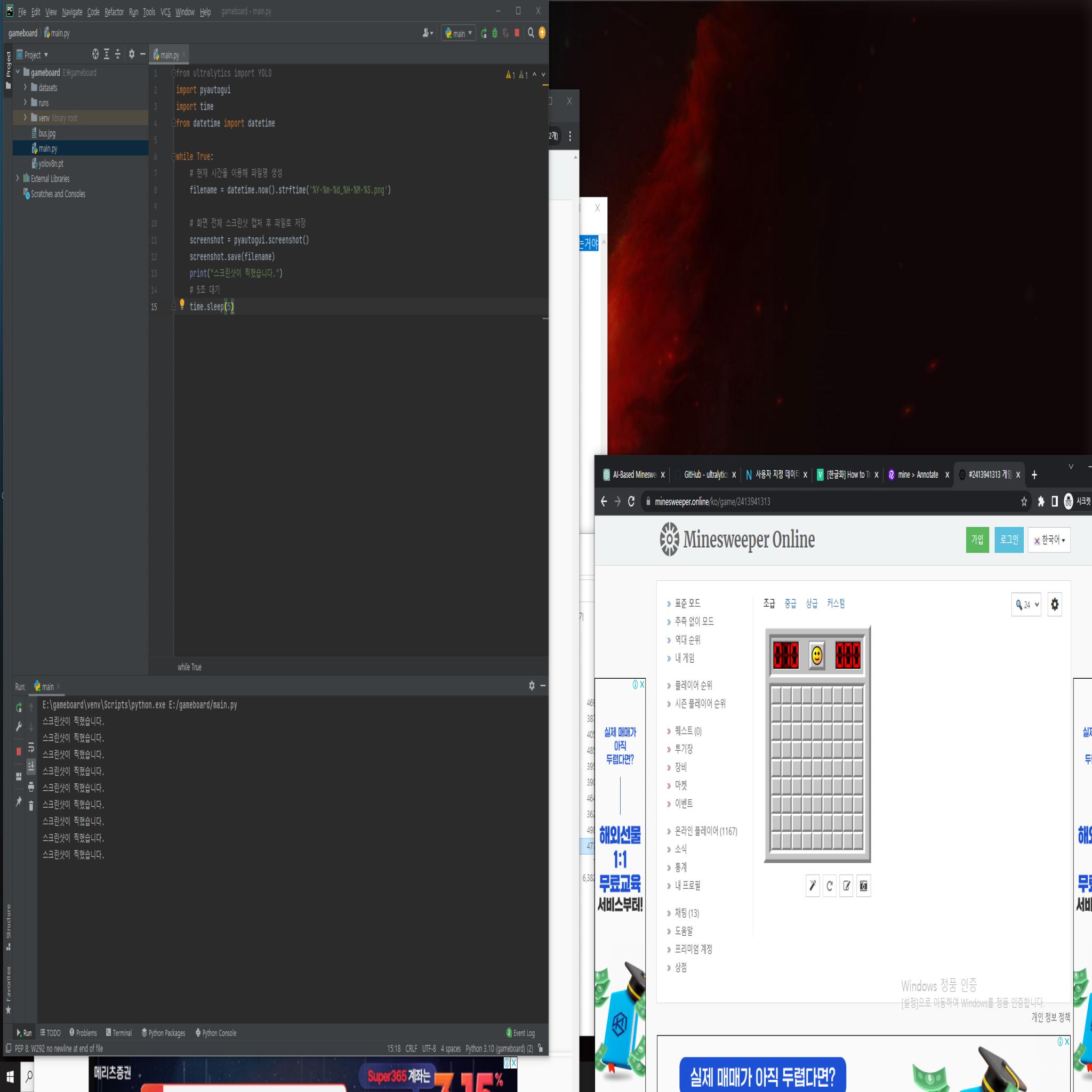The height and width of the screenshot is (1092, 1092).
Task: Collapse the gameboard project root
Action: (x=18, y=73)
